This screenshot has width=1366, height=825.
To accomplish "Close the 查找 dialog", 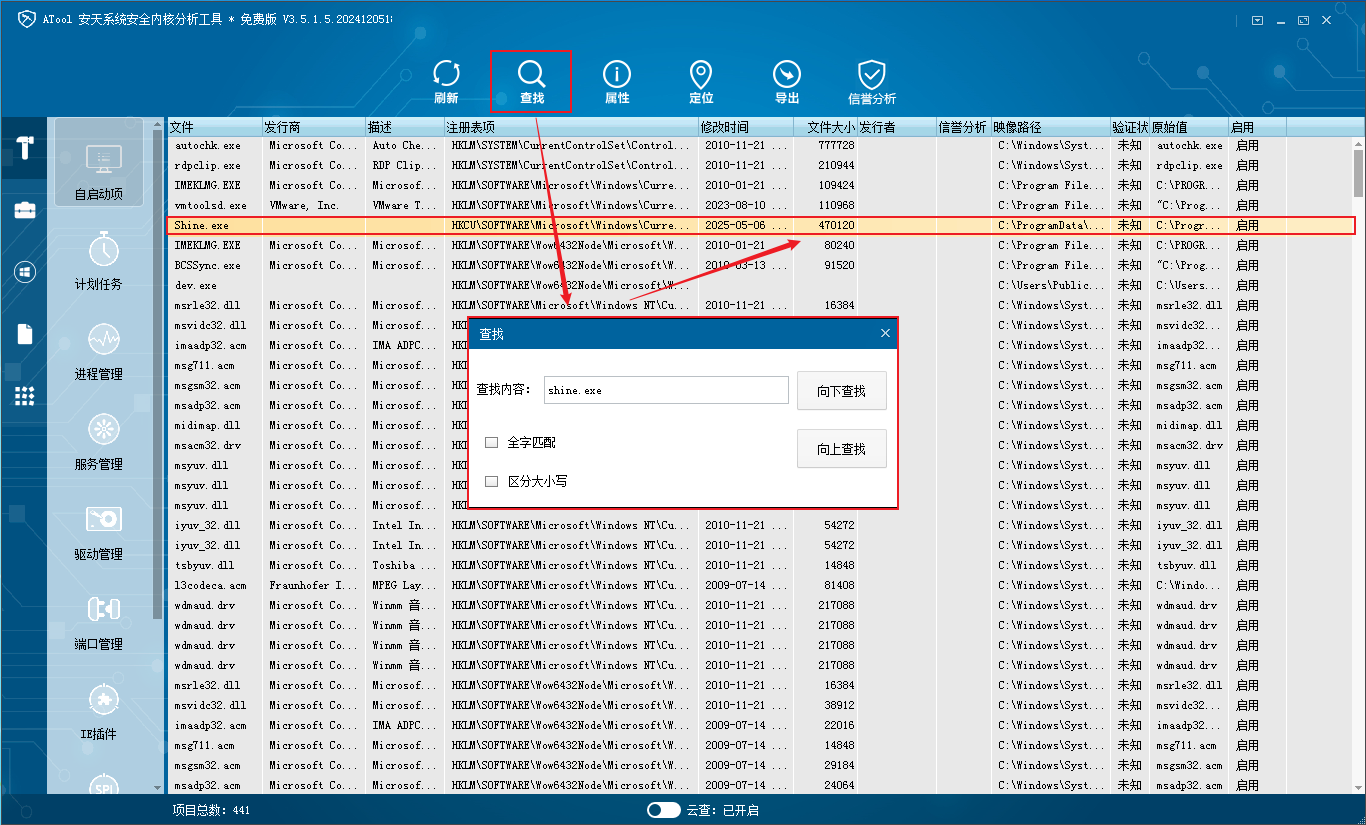I will pos(885,333).
